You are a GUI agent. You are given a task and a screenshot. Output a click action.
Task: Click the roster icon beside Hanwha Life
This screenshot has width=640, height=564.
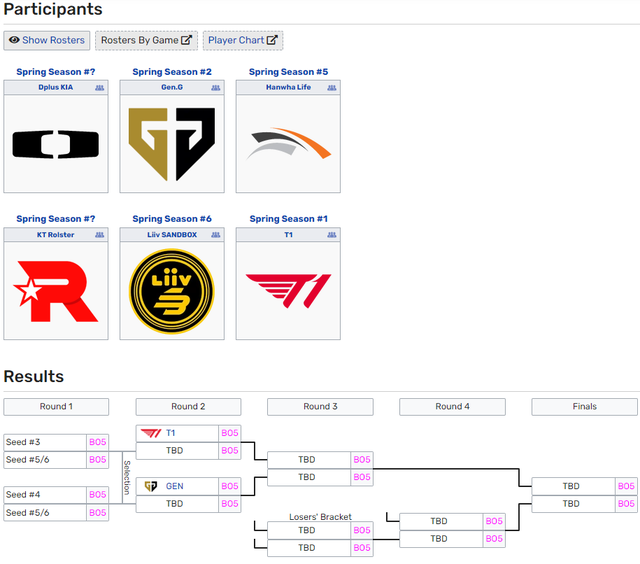click(332, 88)
